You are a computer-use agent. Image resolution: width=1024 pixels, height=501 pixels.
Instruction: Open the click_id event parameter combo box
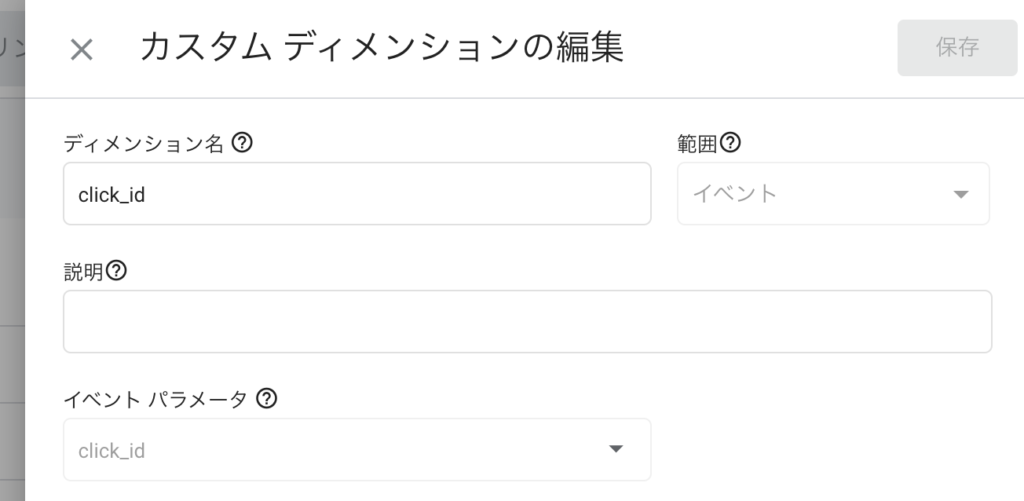(357, 449)
